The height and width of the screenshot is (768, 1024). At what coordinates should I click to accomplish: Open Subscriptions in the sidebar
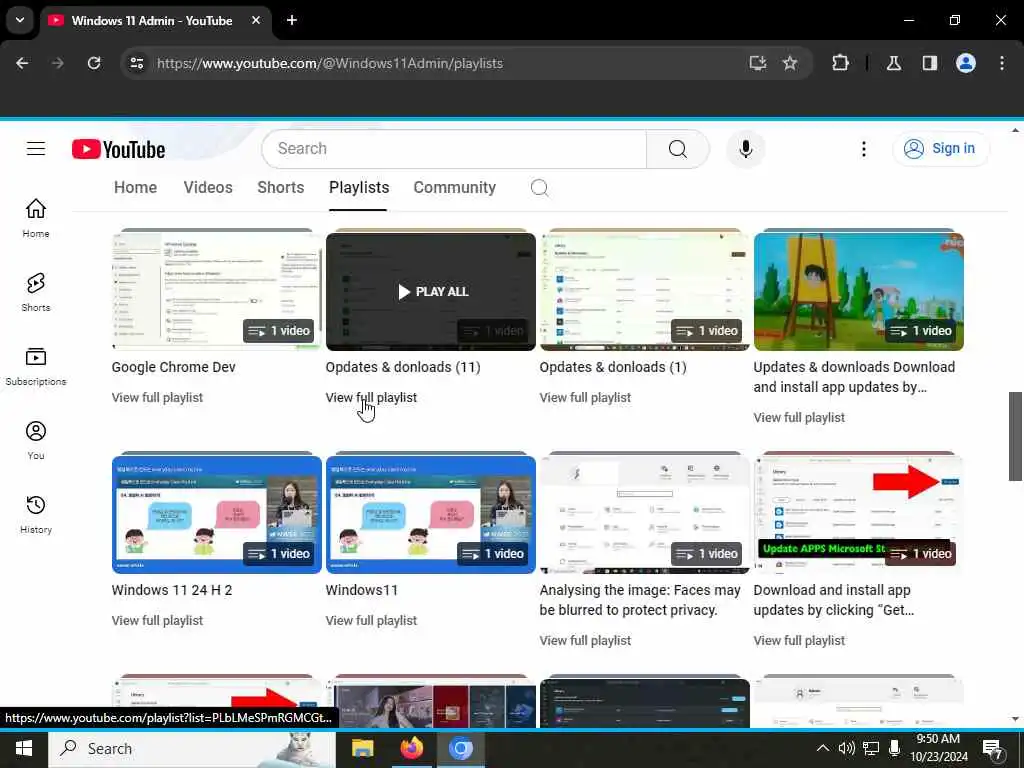point(36,366)
